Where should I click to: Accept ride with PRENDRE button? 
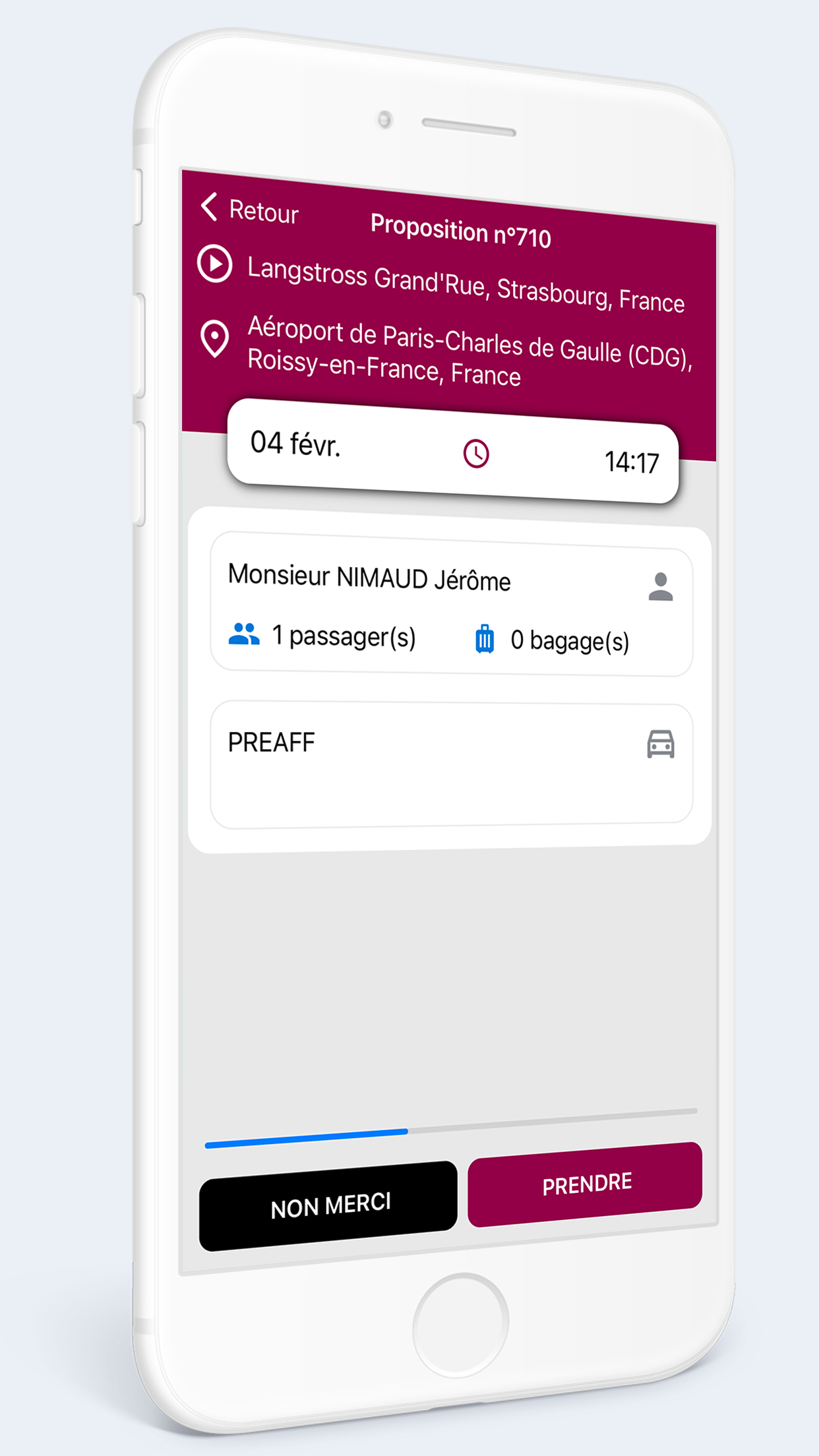(x=586, y=1184)
